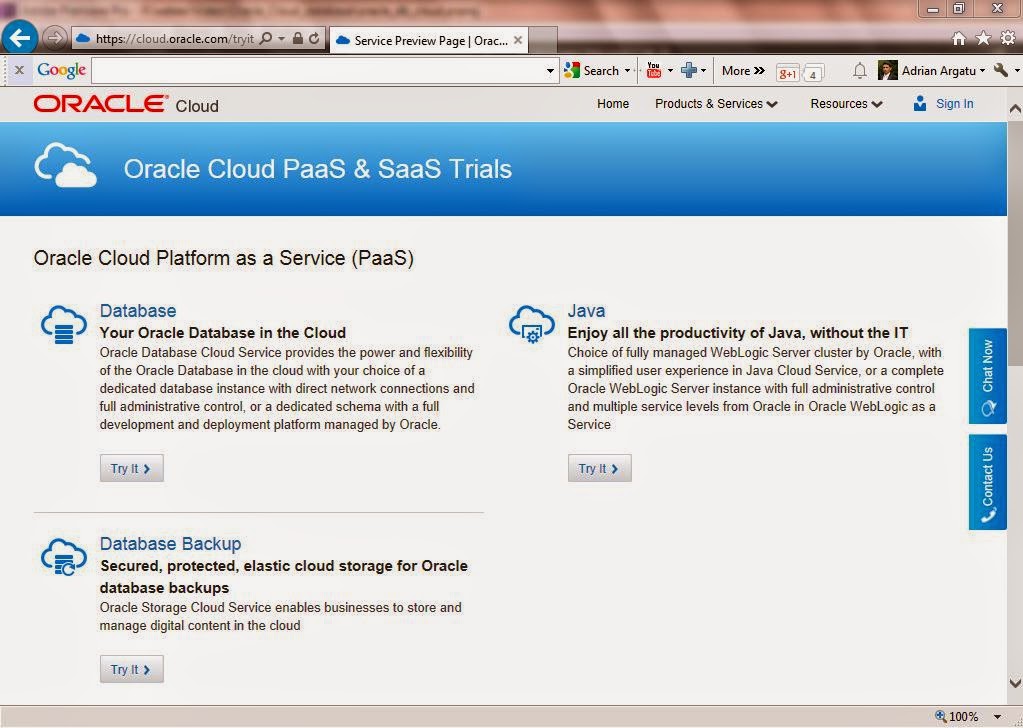Image resolution: width=1023 pixels, height=728 pixels.
Task: Click the Sign In link
Action: click(954, 104)
